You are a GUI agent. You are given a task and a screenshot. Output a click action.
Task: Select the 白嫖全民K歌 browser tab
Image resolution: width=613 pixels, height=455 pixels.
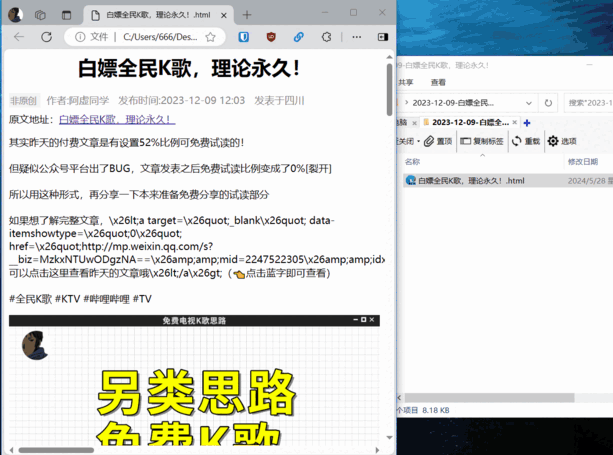(x=158, y=15)
